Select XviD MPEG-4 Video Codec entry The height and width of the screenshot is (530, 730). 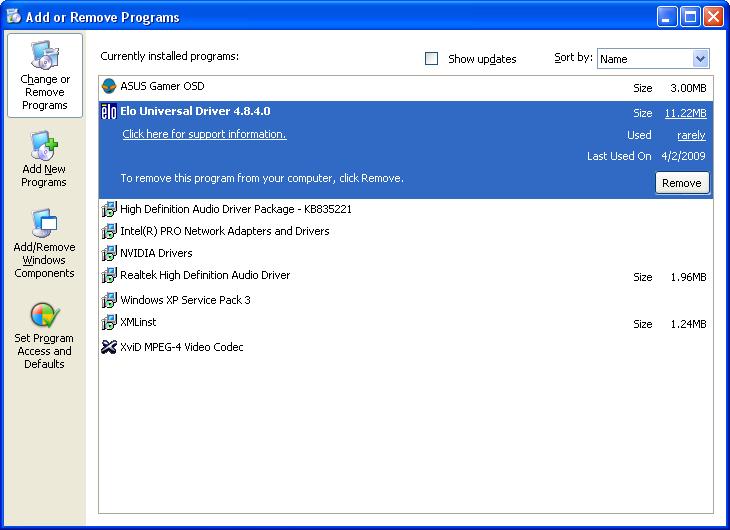(x=406, y=347)
